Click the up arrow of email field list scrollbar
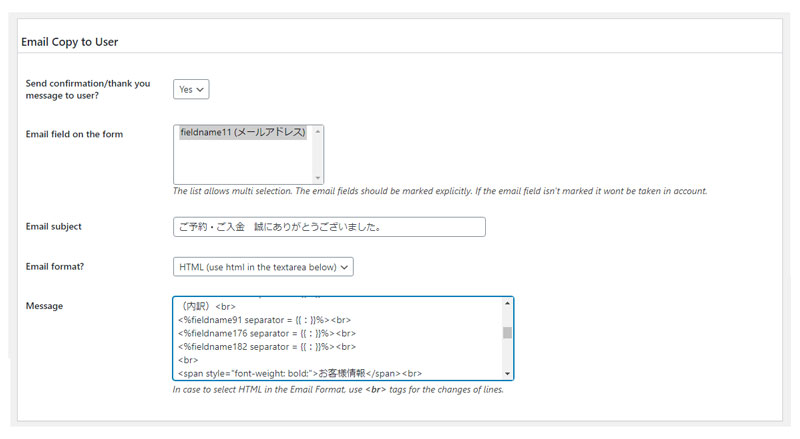The width and height of the screenshot is (800, 439). [318, 132]
